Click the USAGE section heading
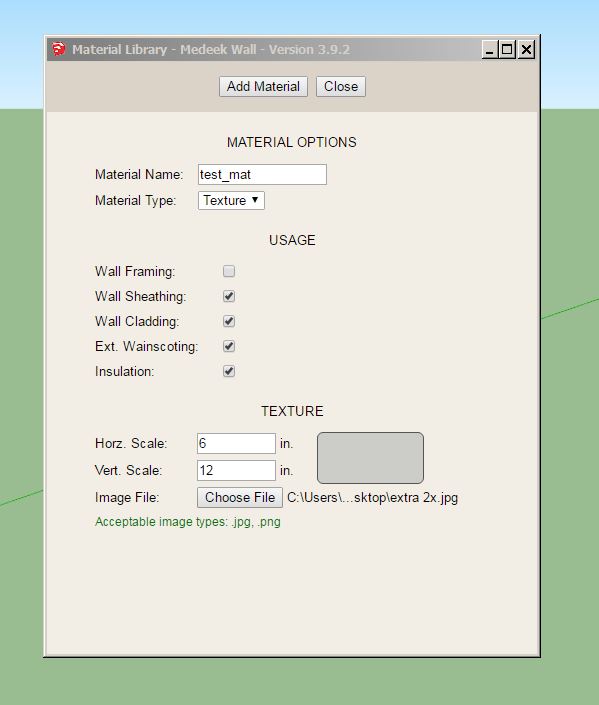The image size is (599, 705). [292, 240]
